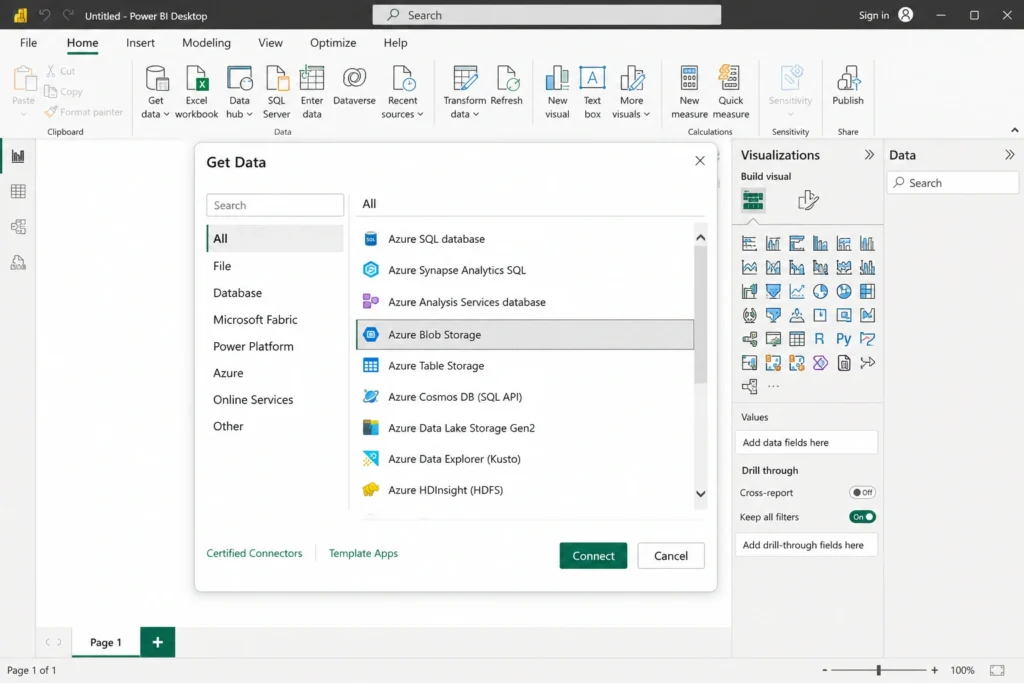Expand Get data dropdown arrow
Screen dimensions: 1024x683
(x=167, y=114)
